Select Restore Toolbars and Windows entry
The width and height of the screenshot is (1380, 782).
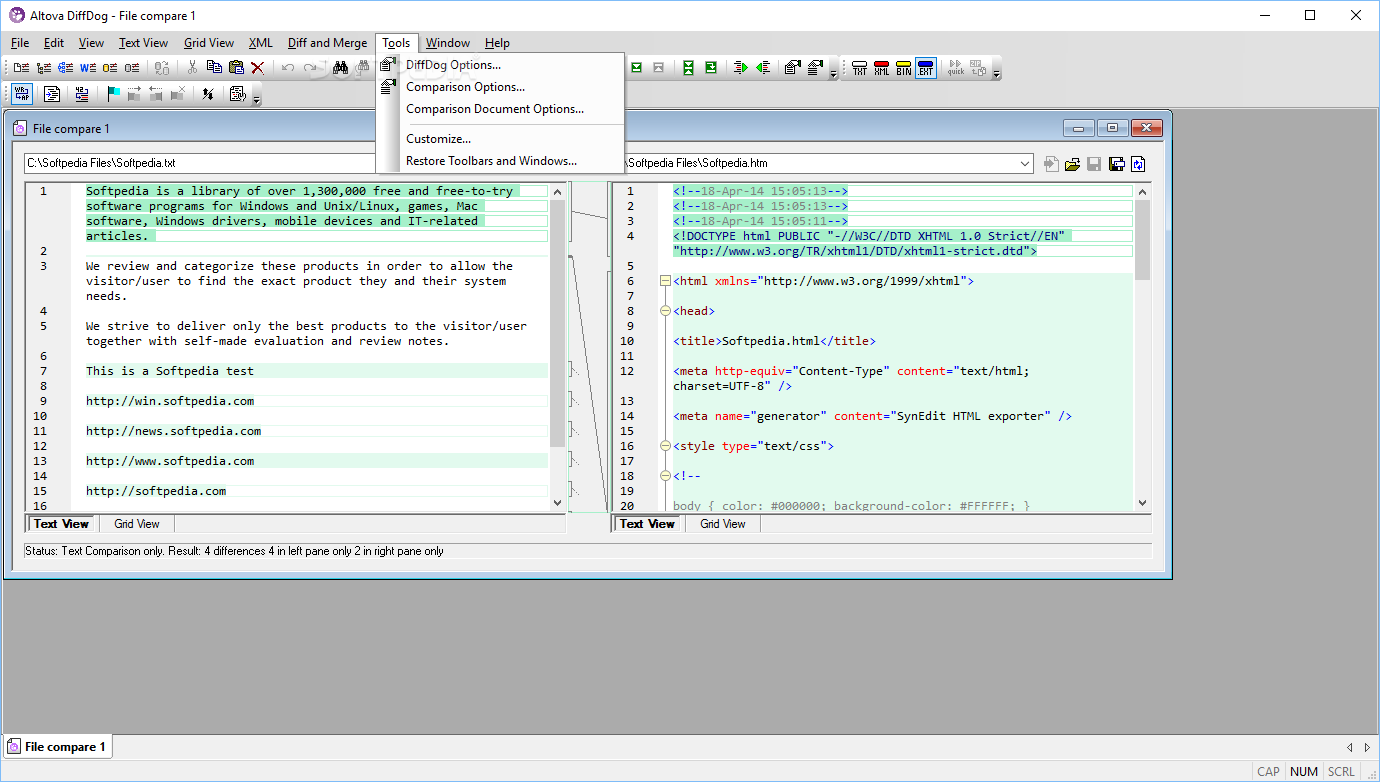coord(491,161)
